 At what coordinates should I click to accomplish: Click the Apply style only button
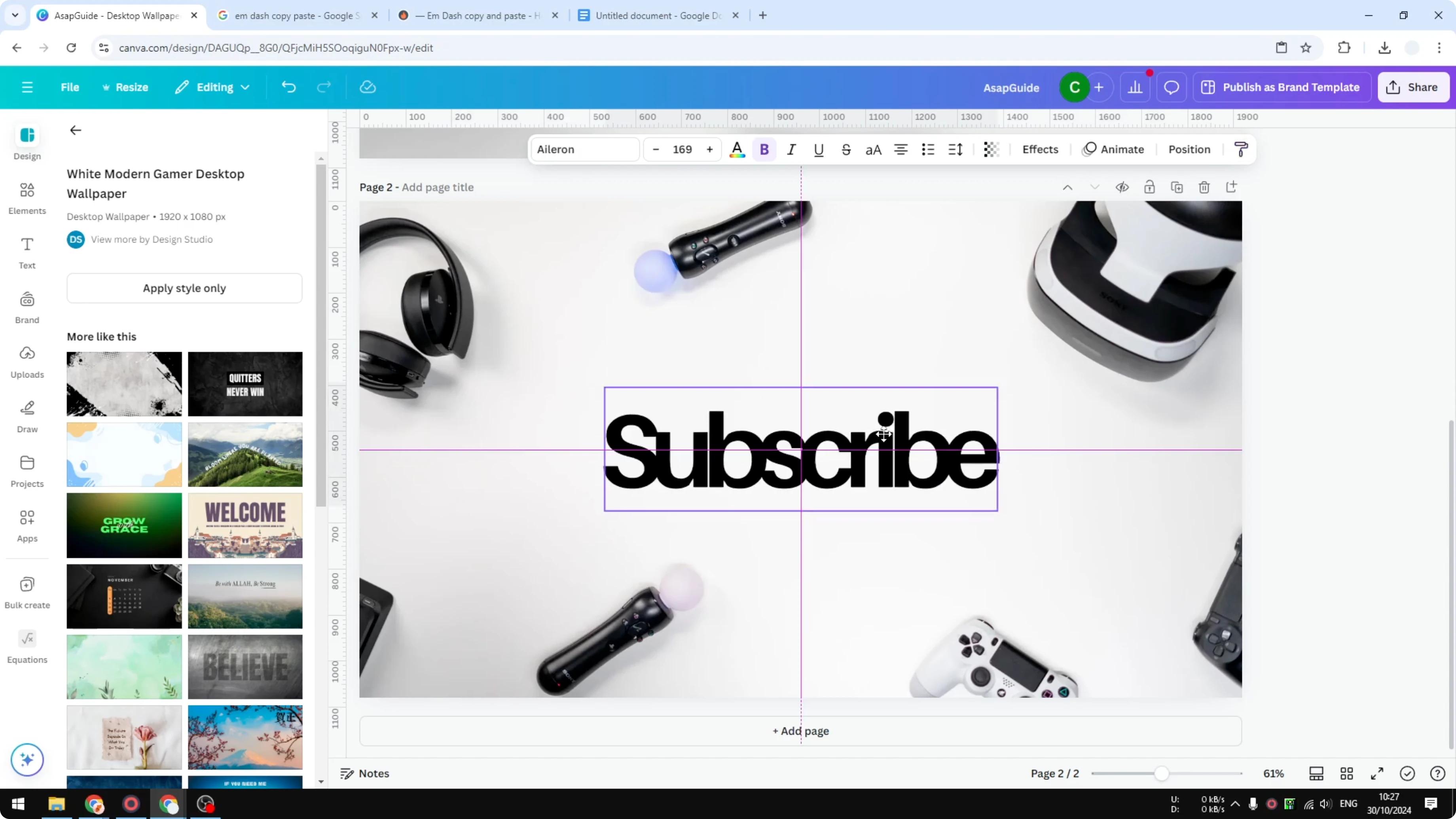[x=184, y=288]
